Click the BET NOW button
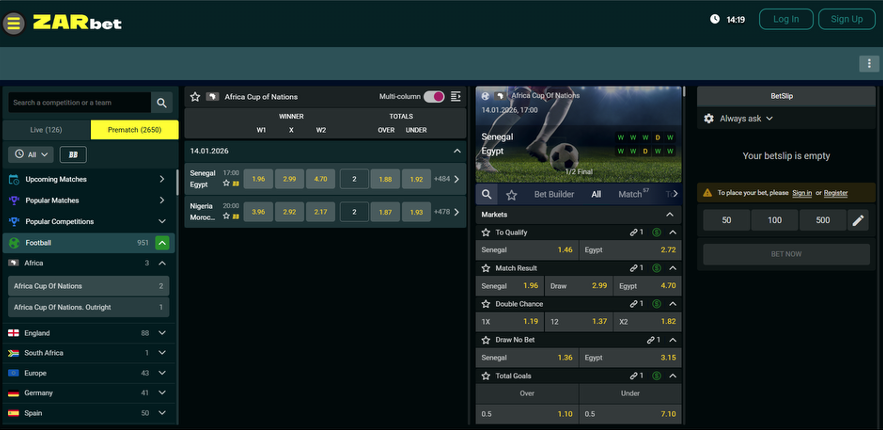This screenshot has width=884, height=430. (786, 254)
